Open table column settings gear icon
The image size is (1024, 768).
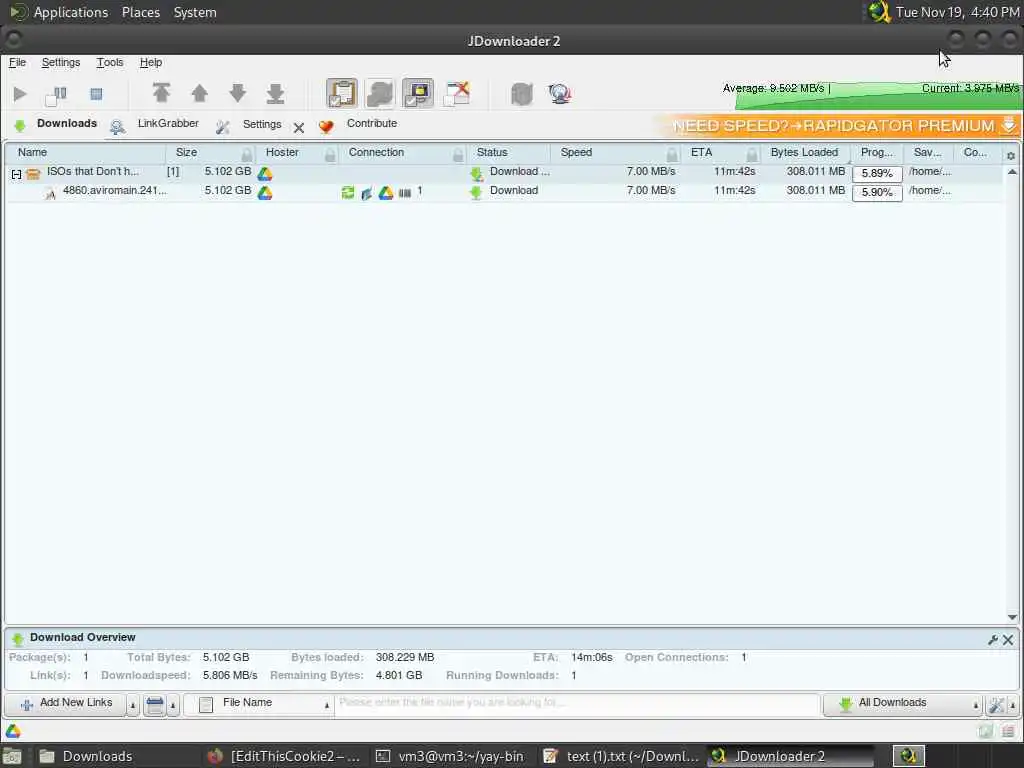click(x=1011, y=155)
